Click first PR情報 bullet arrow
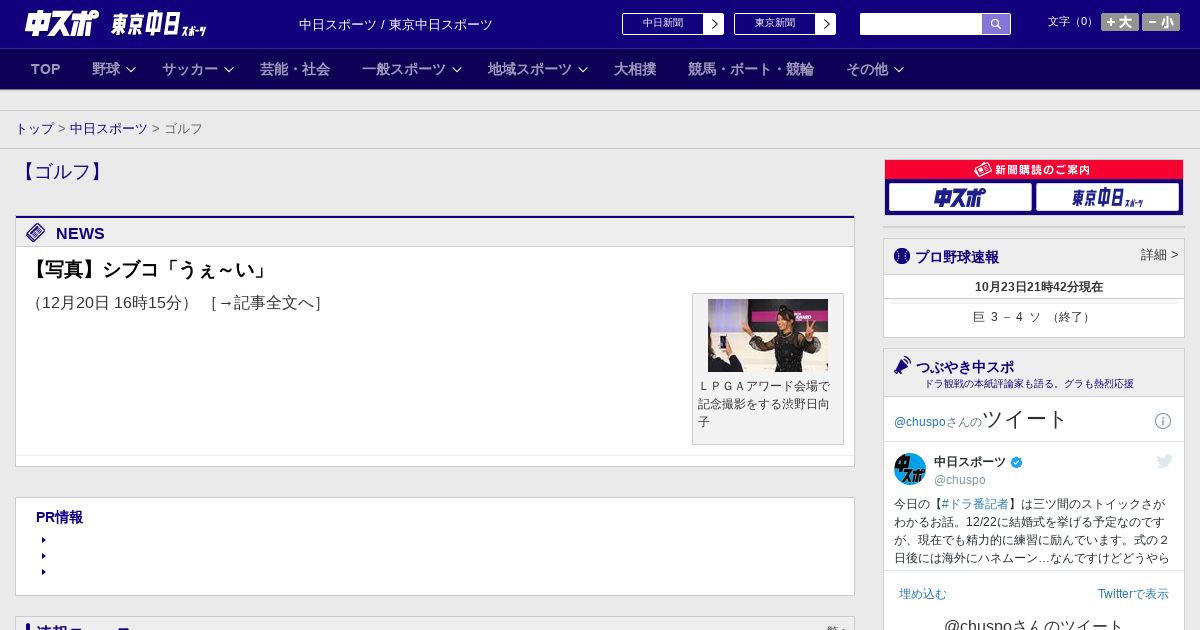This screenshot has width=1200, height=630. pyautogui.click(x=44, y=540)
